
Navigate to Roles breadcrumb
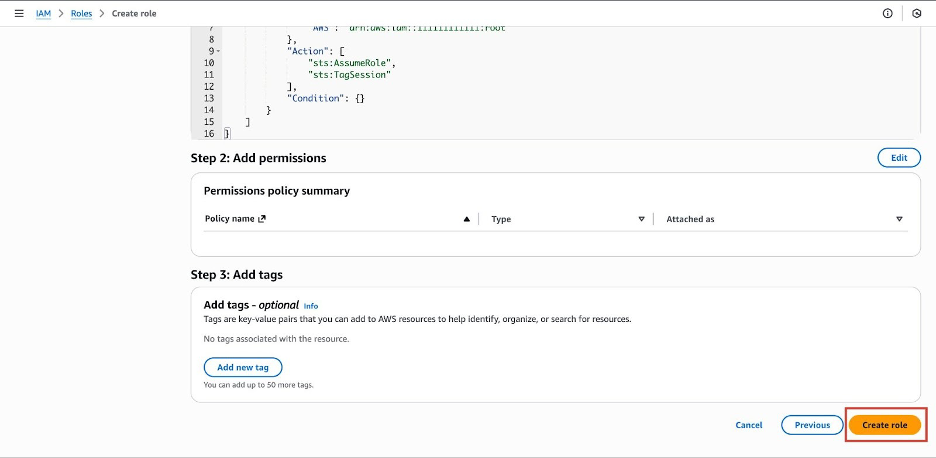pos(80,13)
